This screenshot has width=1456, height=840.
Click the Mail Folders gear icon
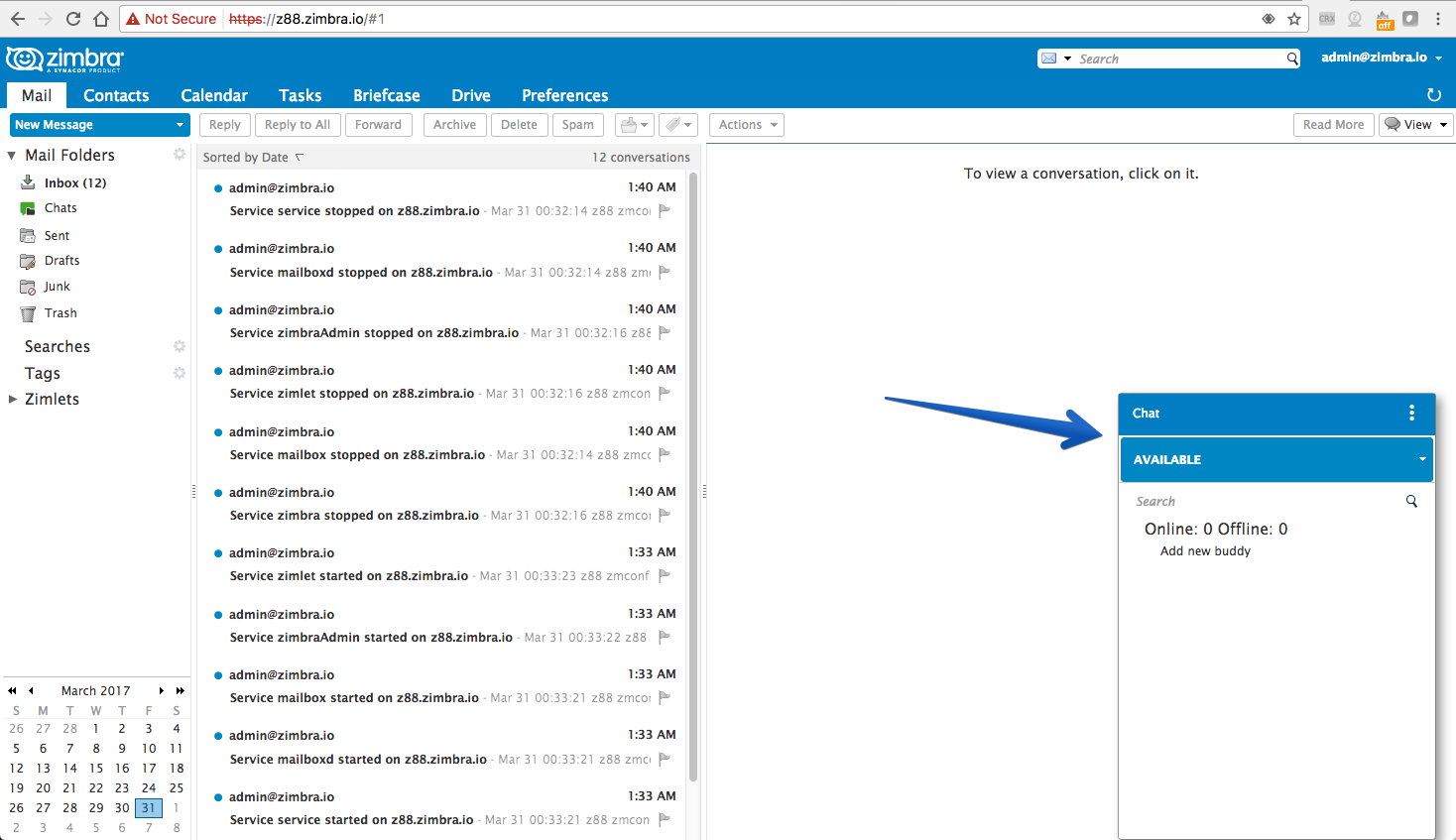point(180,154)
